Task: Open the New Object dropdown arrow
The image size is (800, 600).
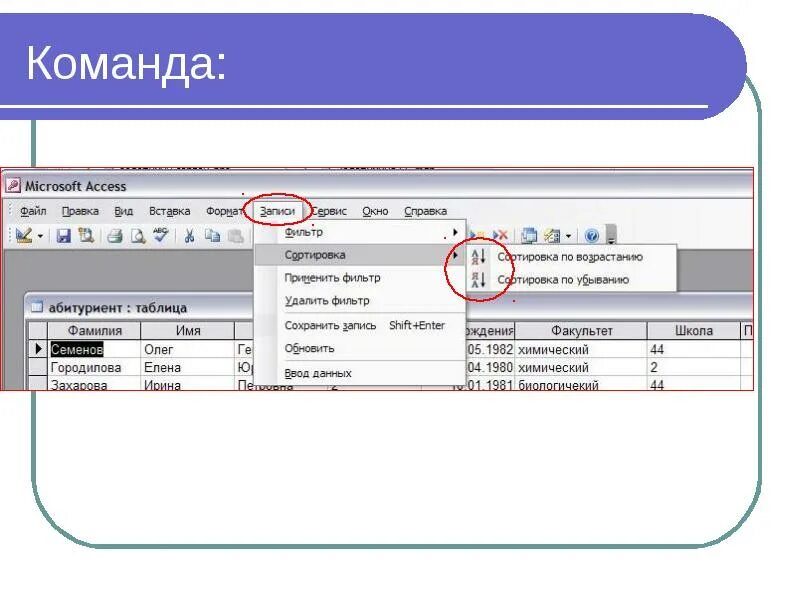Action: (568, 236)
